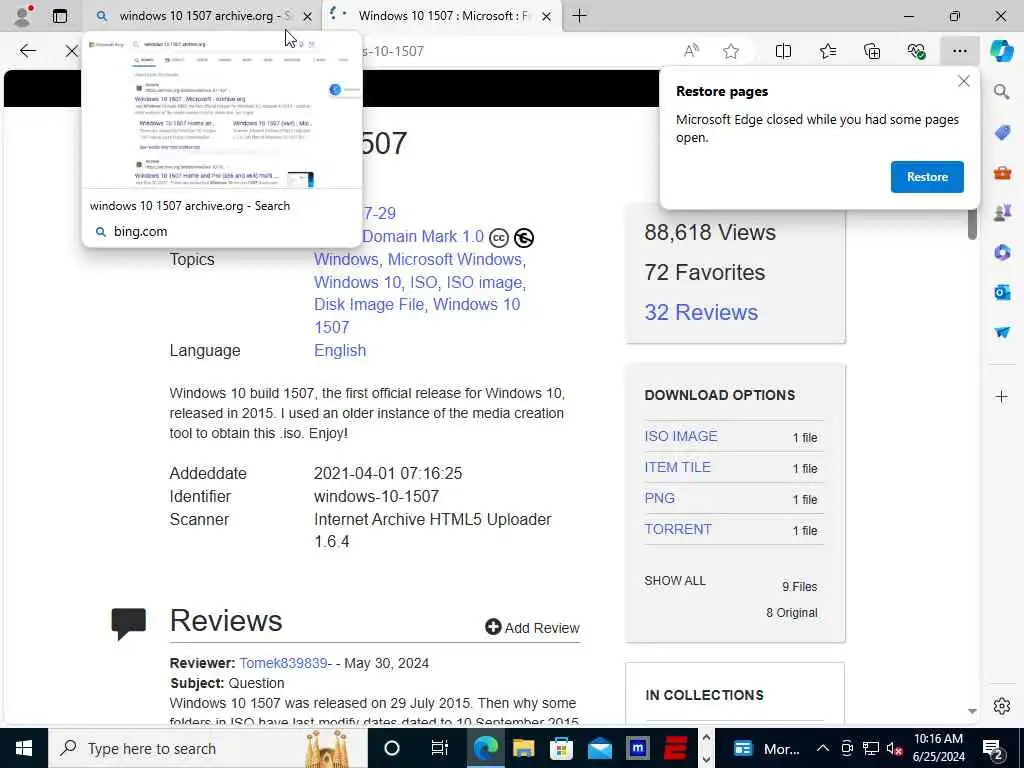The width and height of the screenshot is (1024, 768).
Task: Open the sidebar Outlook icon
Action: point(1002,292)
